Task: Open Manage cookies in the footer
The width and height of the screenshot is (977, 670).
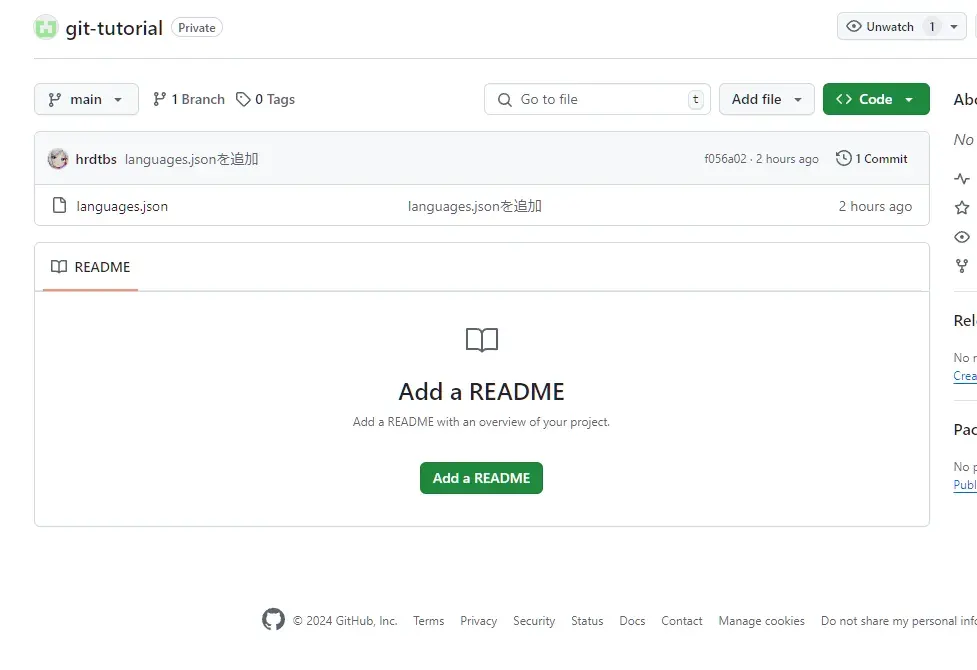Action: [x=761, y=621]
